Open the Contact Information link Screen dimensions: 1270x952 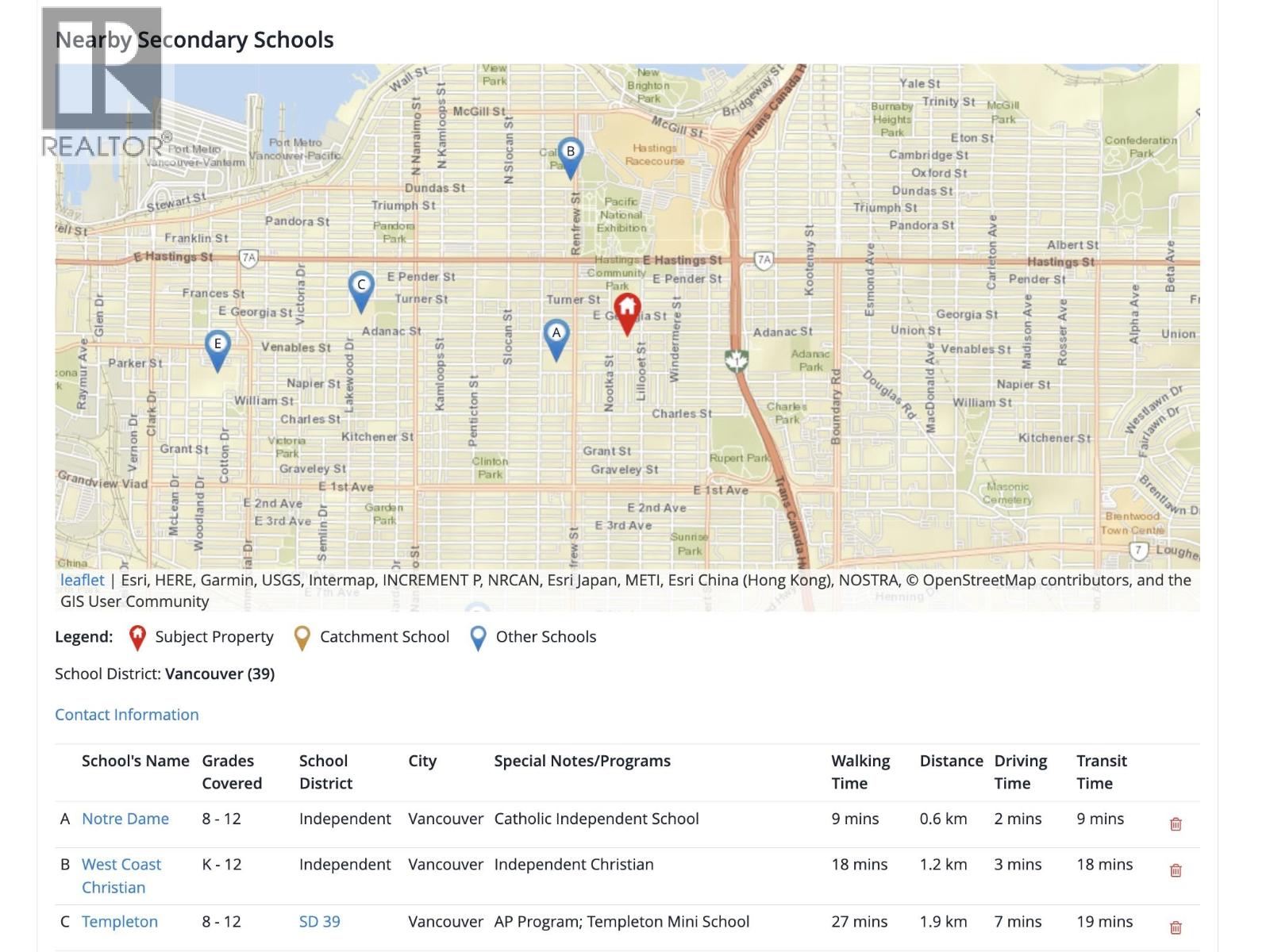pos(127,714)
